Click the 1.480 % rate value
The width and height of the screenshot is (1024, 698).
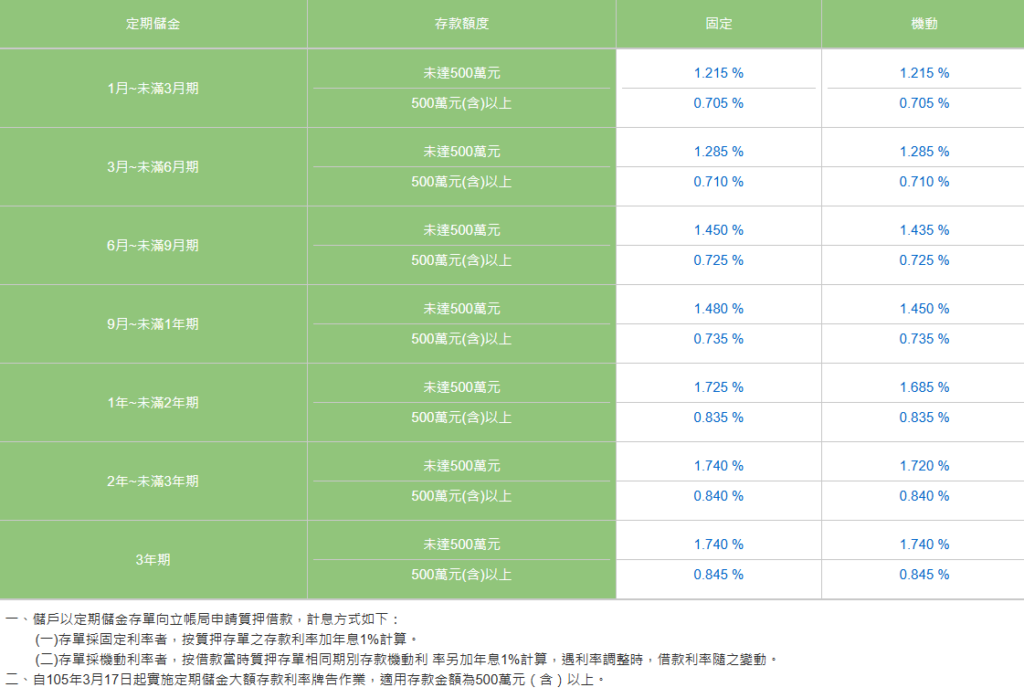click(718, 309)
